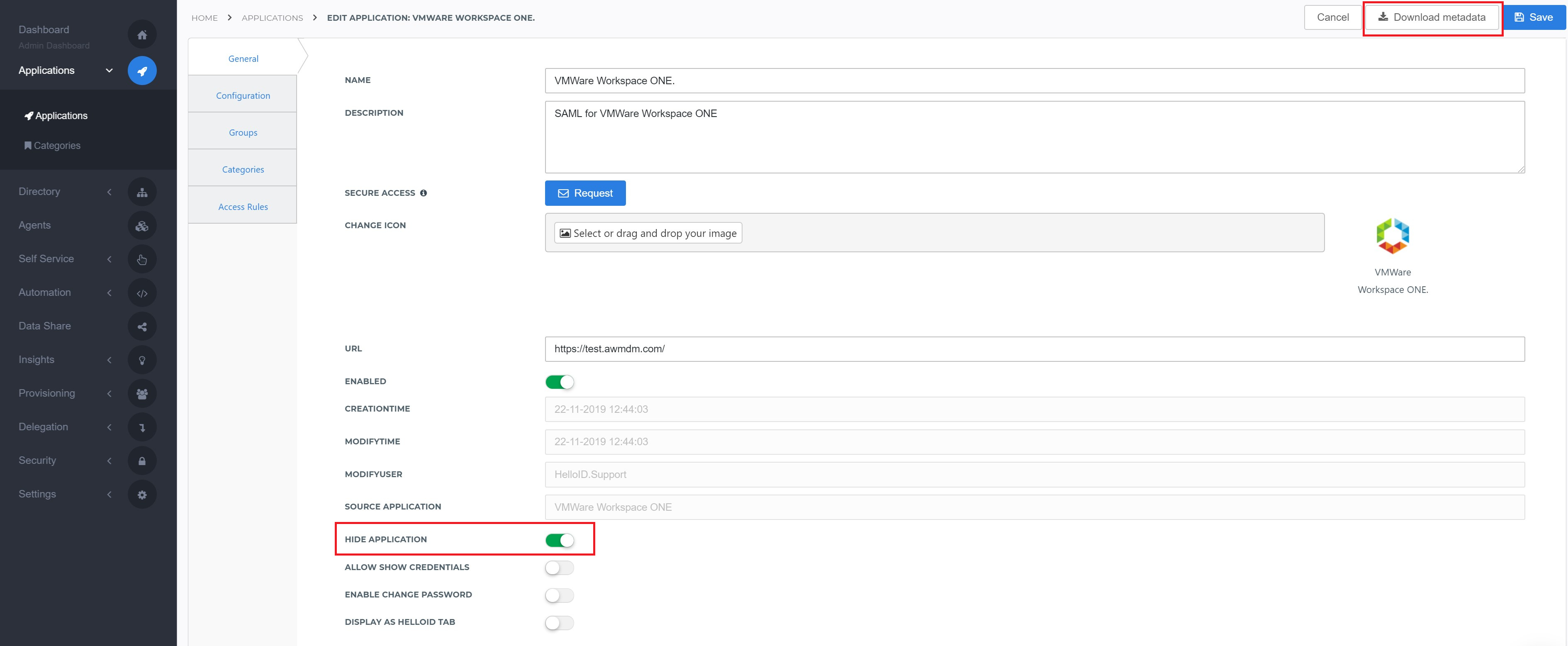Switch to the Configuration tab
Image resolution: width=1568 pixels, height=646 pixels.
(243, 95)
